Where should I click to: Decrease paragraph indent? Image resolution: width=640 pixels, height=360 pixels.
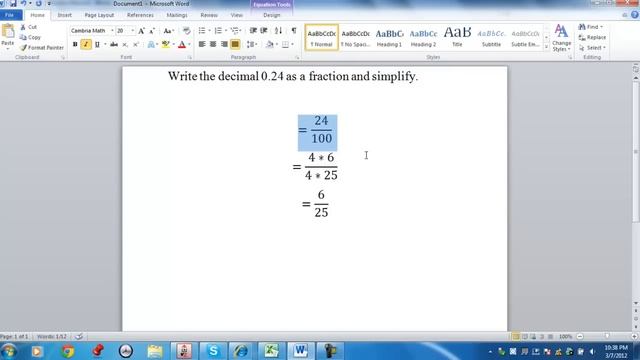[x=253, y=31]
